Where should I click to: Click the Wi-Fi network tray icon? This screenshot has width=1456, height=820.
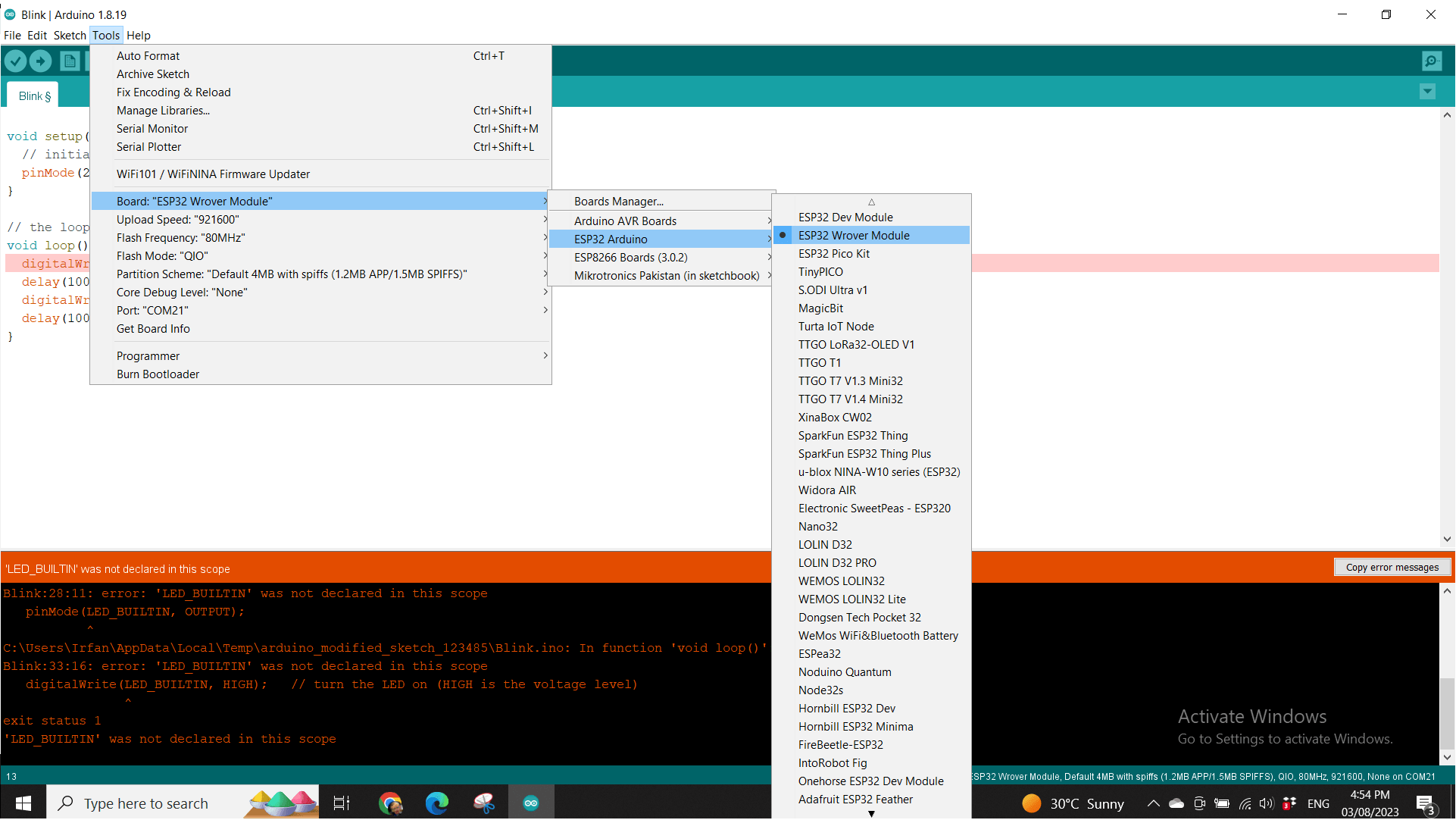click(1245, 803)
